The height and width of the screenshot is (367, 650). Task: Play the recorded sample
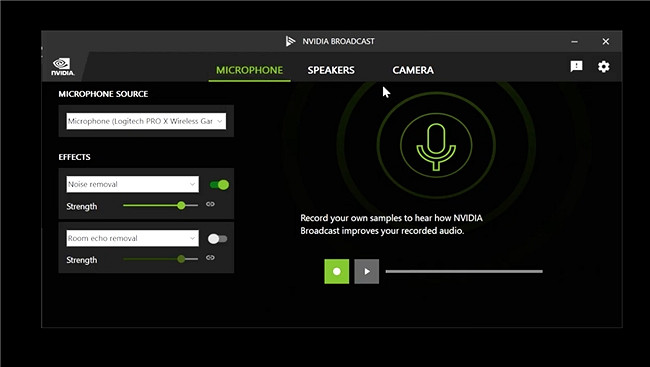[x=366, y=271]
